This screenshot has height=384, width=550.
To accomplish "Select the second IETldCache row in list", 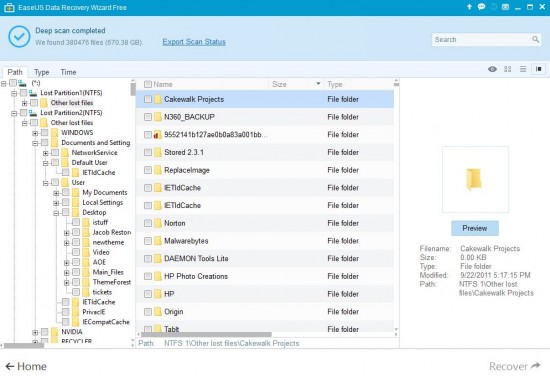I will (265, 206).
